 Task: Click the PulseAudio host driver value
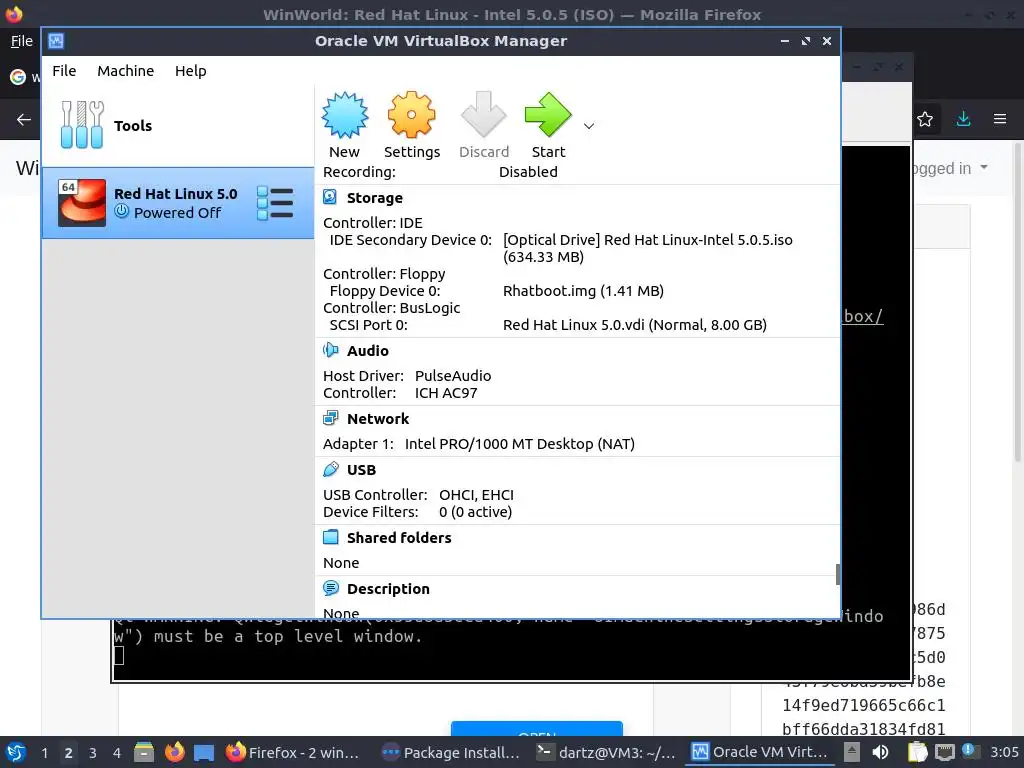453,376
